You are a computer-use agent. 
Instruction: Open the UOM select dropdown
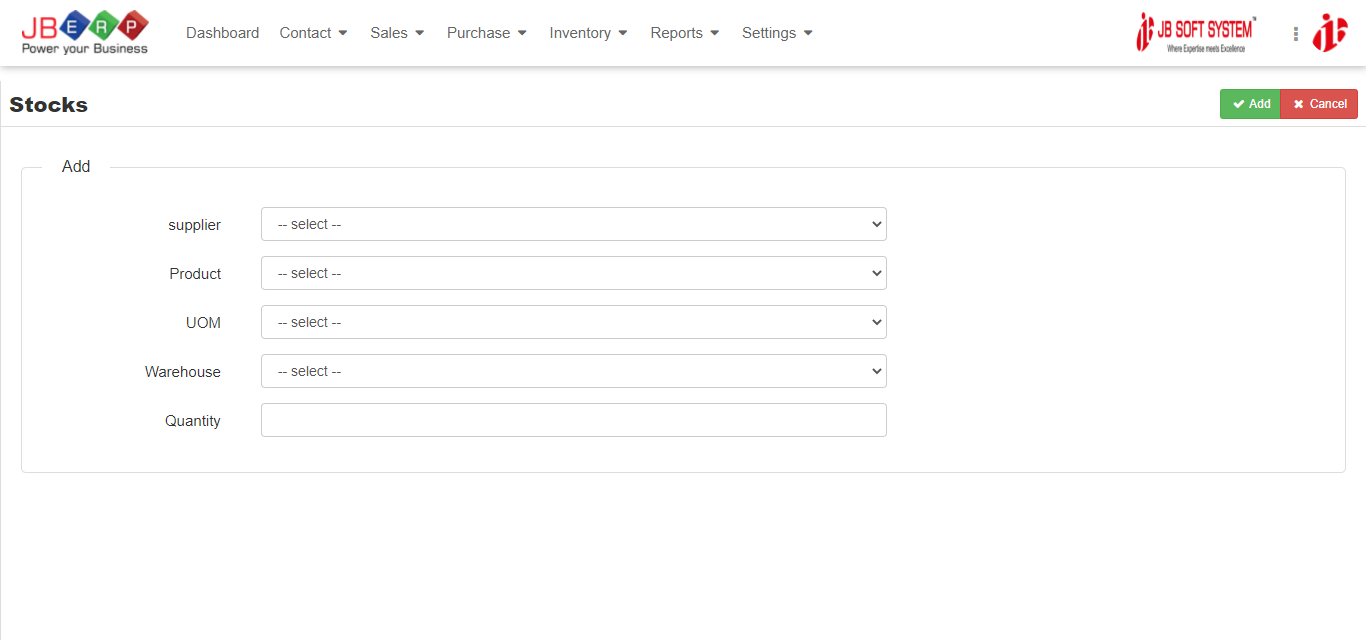click(x=574, y=322)
